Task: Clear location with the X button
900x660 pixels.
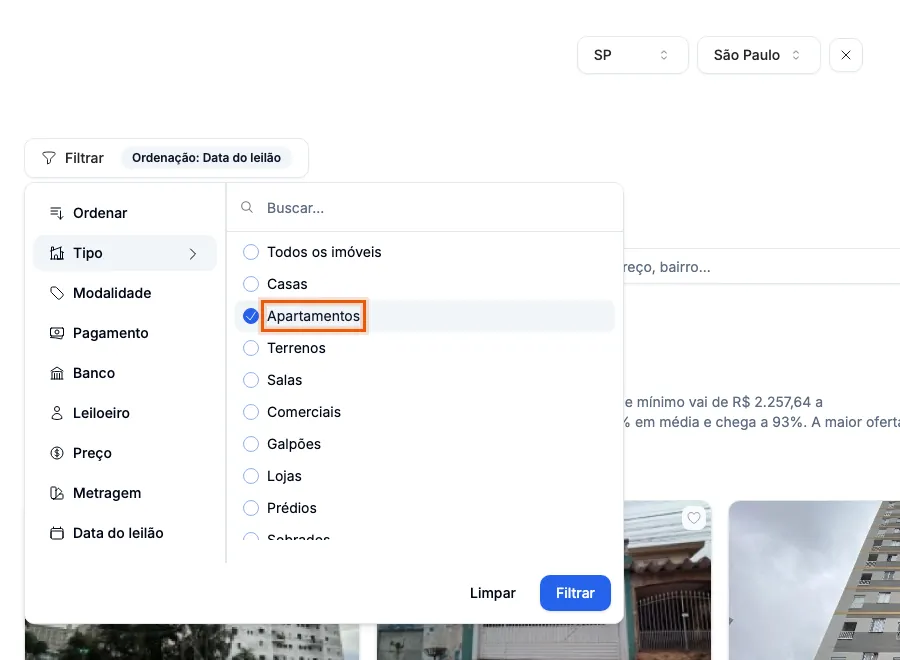Action: coord(845,55)
